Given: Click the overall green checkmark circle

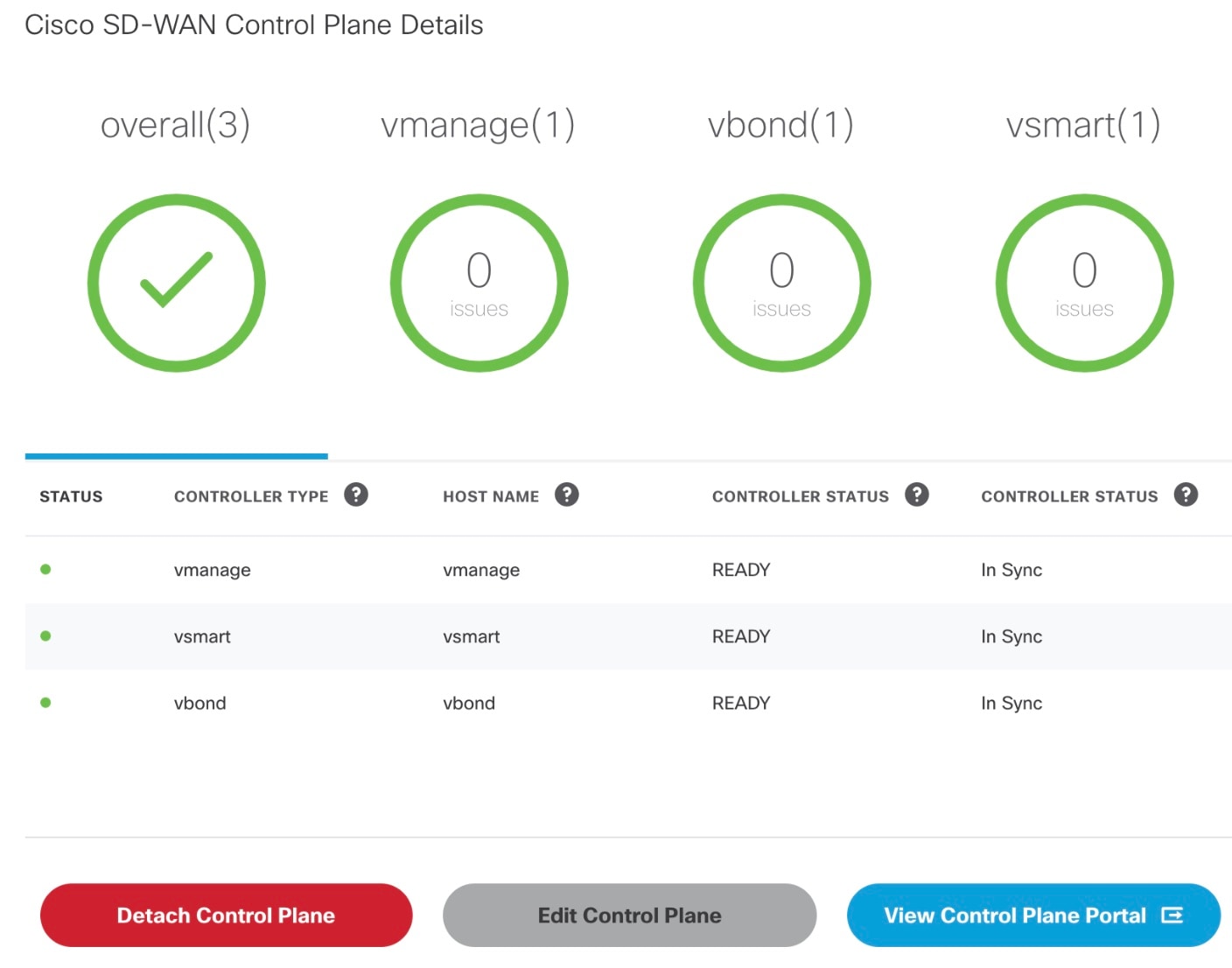Looking at the screenshot, I should coord(177,283).
